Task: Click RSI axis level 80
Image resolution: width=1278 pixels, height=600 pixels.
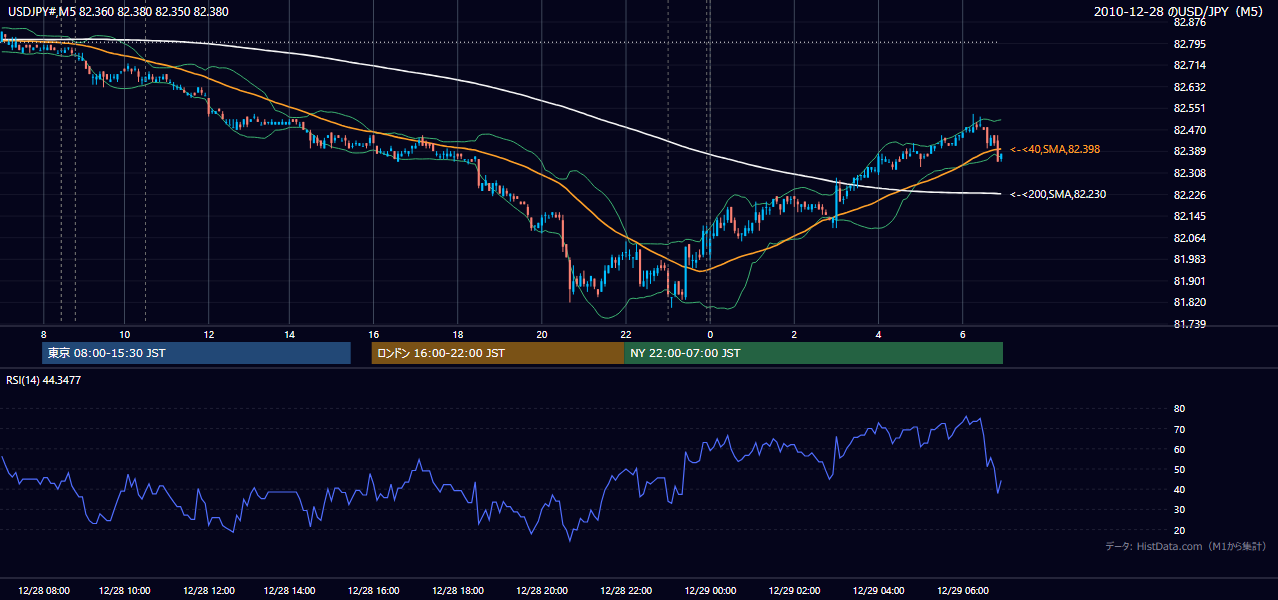Action: click(1179, 409)
